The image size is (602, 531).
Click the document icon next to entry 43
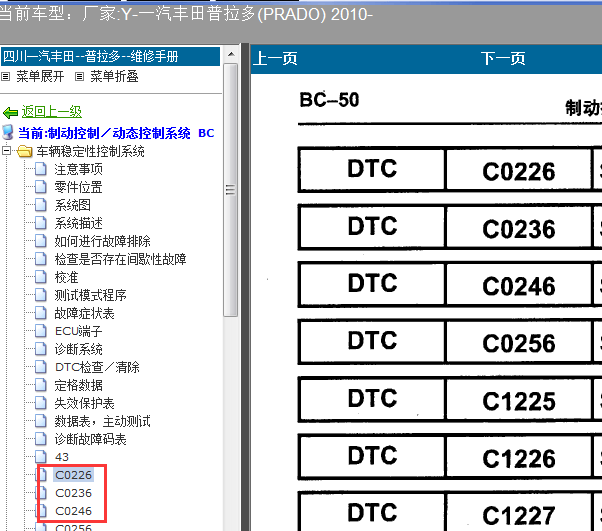[41, 457]
